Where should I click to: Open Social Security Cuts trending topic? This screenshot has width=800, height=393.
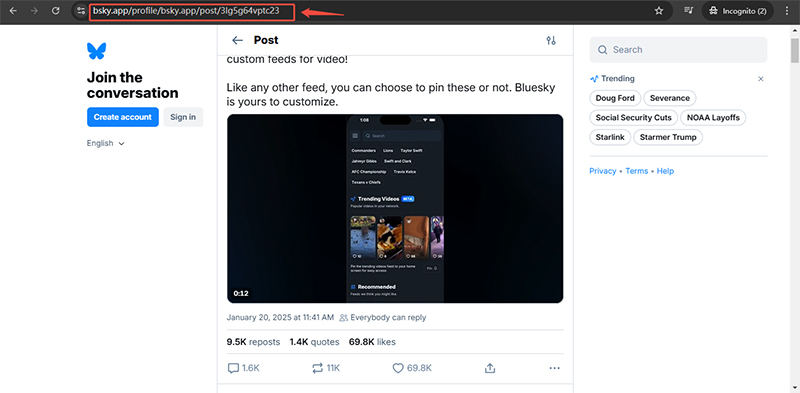(634, 118)
